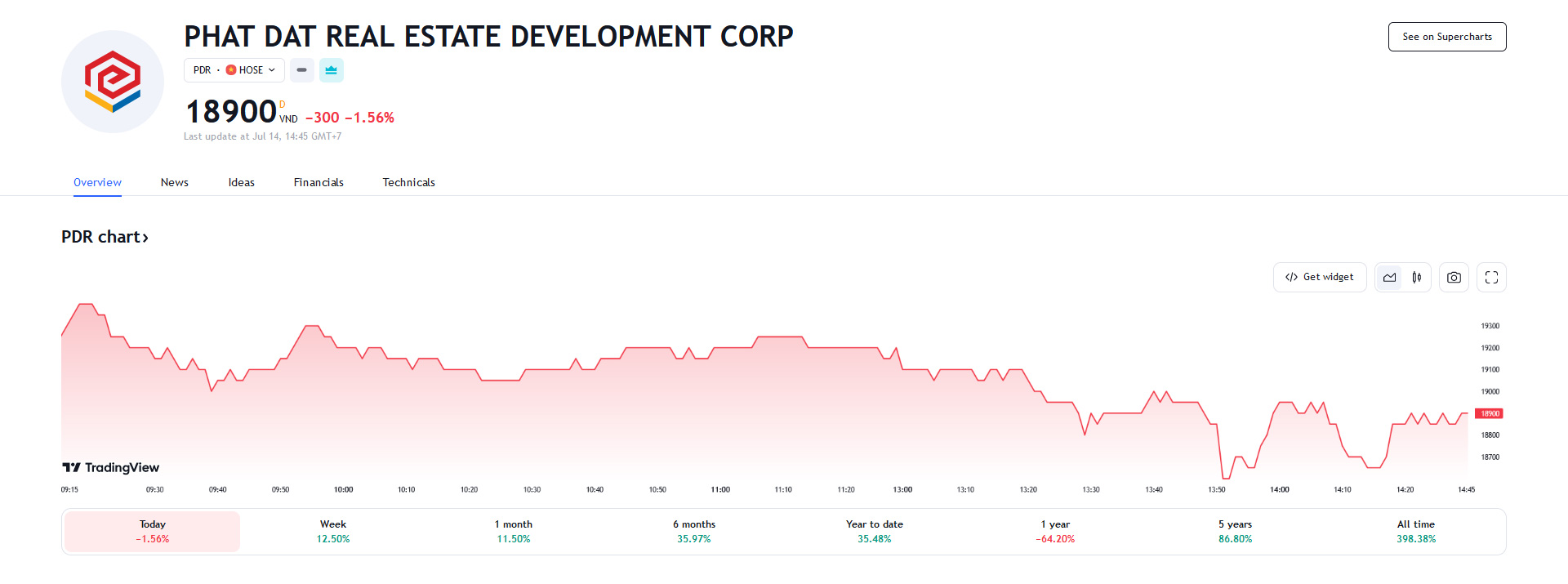The height and width of the screenshot is (584, 1568).
Task: Click the teal crown badge icon
Action: pos(331,70)
